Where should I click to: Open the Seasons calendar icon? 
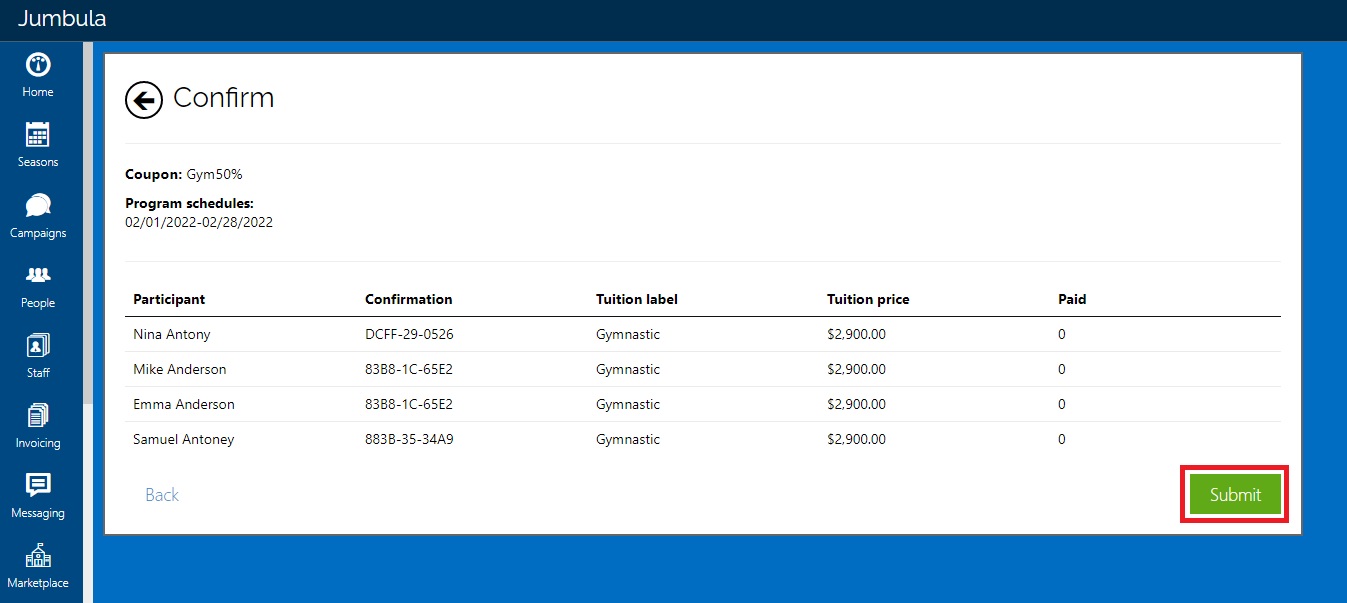pyautogui.click(x=38, y=135)
